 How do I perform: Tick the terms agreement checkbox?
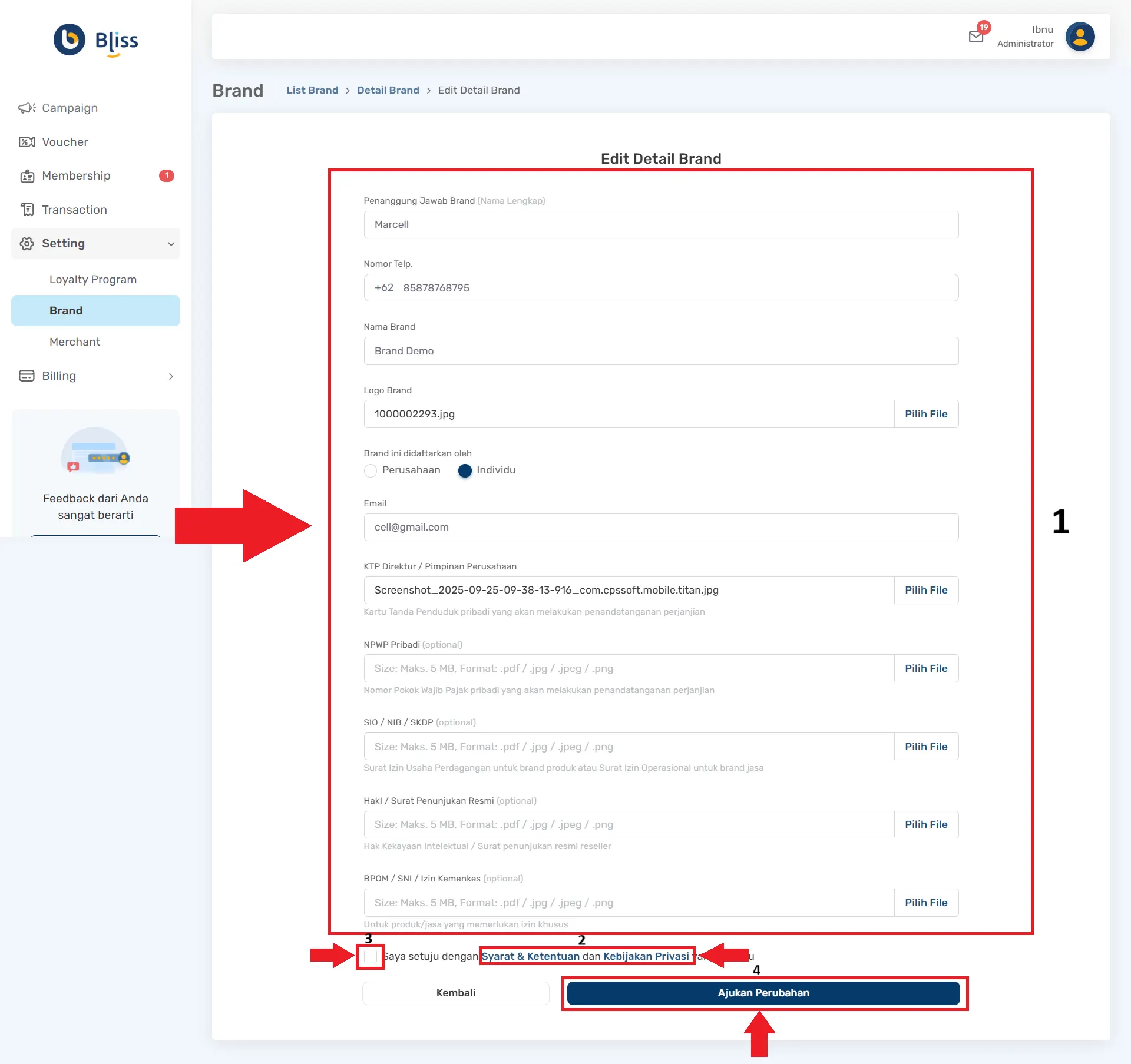[371, 956]
